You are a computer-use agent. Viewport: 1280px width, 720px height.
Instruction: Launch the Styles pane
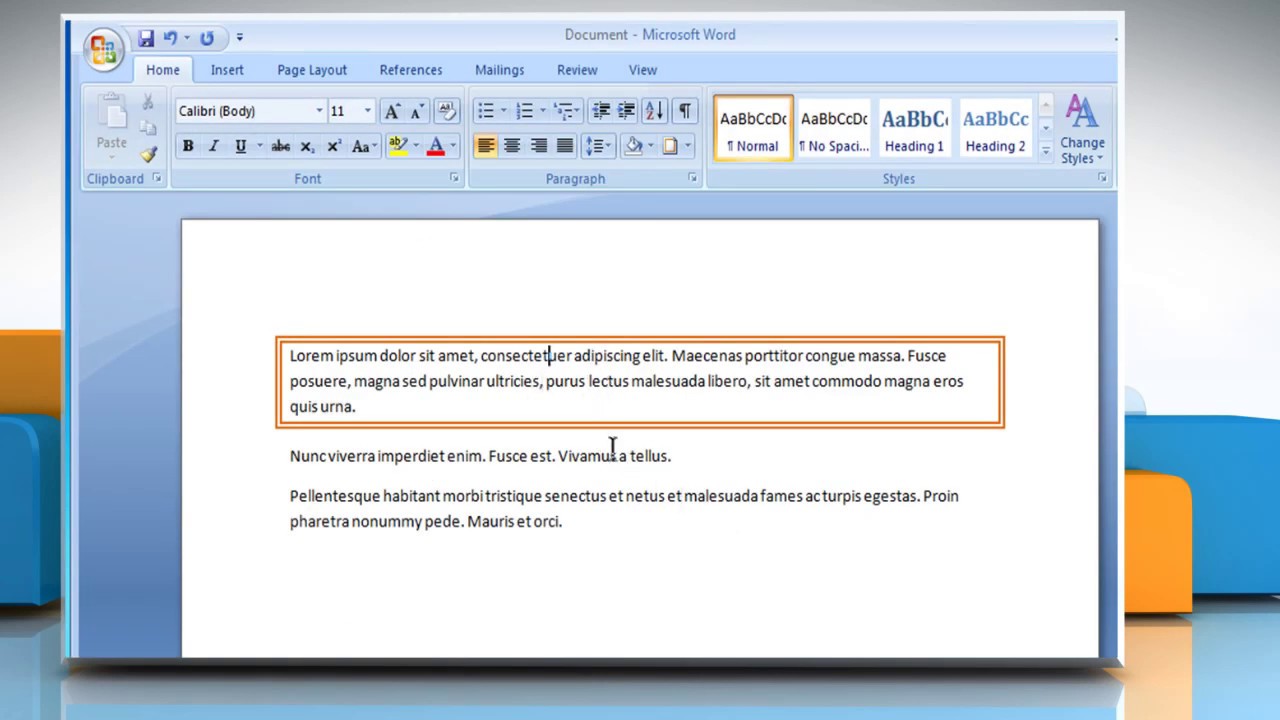[1102, 178]
